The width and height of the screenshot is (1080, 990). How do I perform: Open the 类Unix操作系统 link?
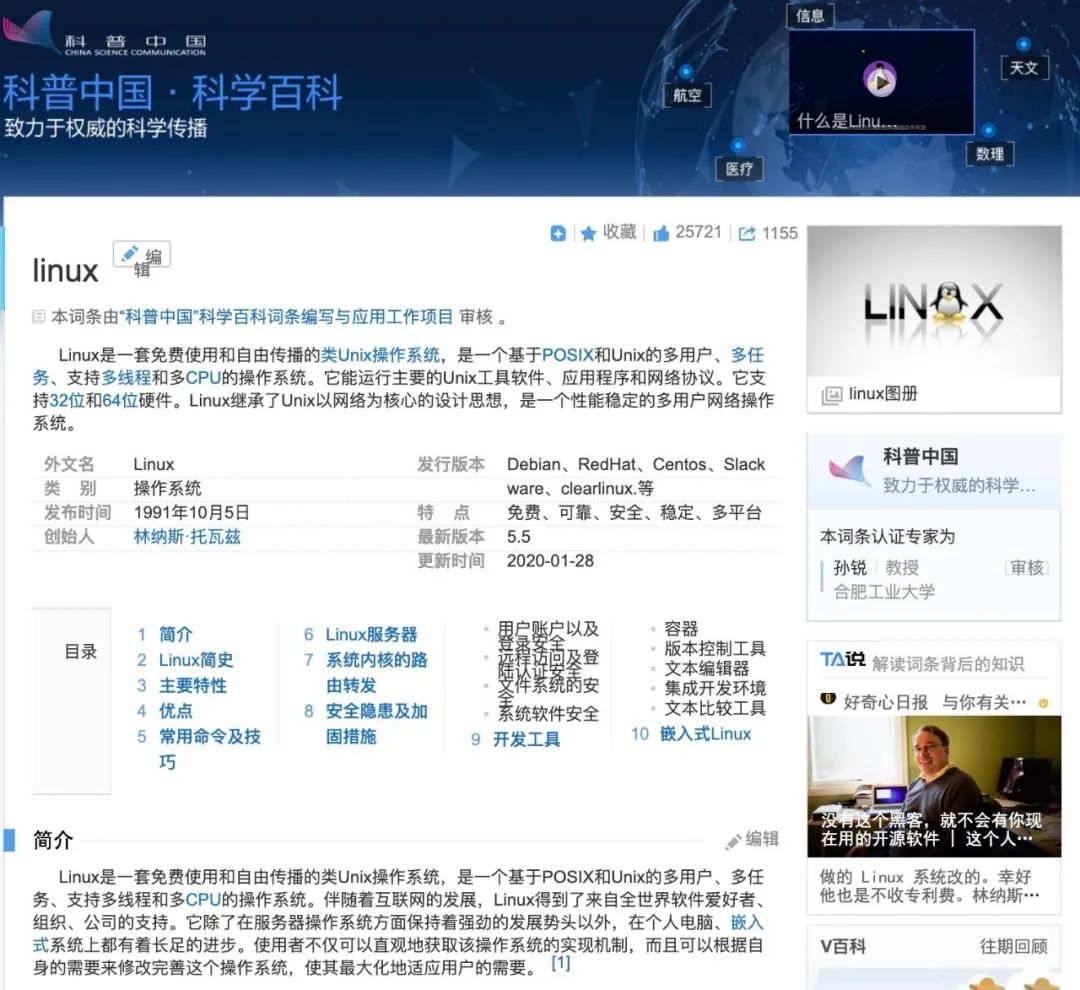(x=380, y=355)
